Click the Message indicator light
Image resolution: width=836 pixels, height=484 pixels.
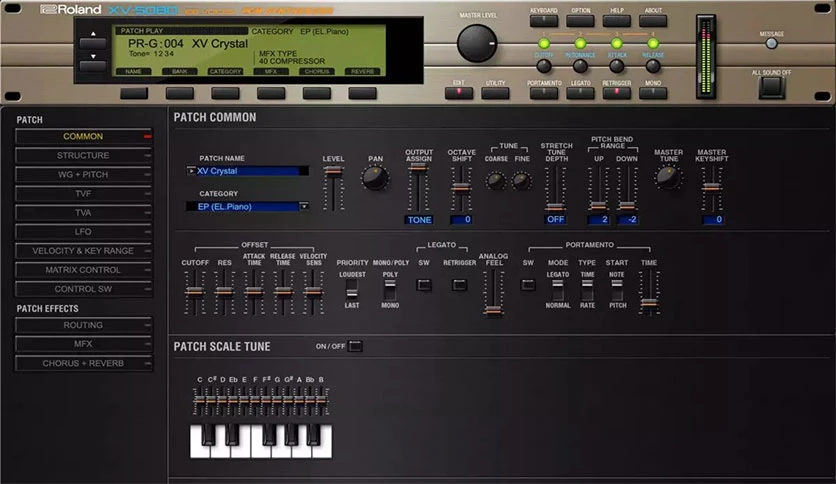tap(771, 44)
